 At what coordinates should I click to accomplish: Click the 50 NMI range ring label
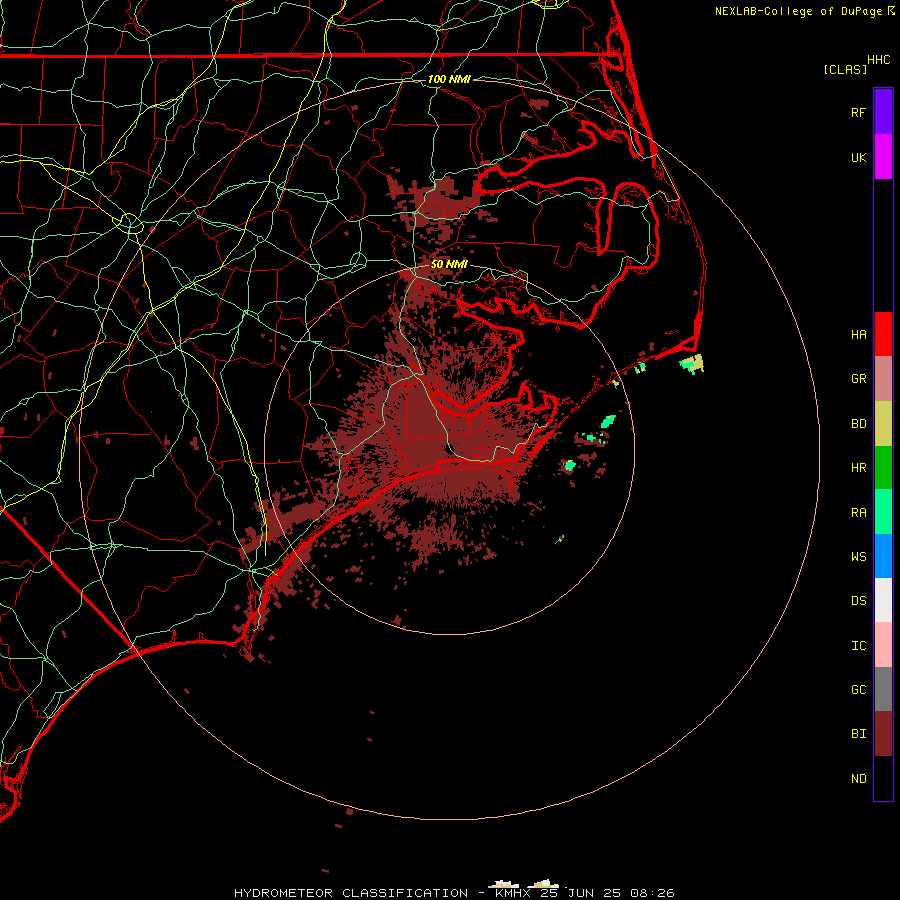click(x=449, y=264)
